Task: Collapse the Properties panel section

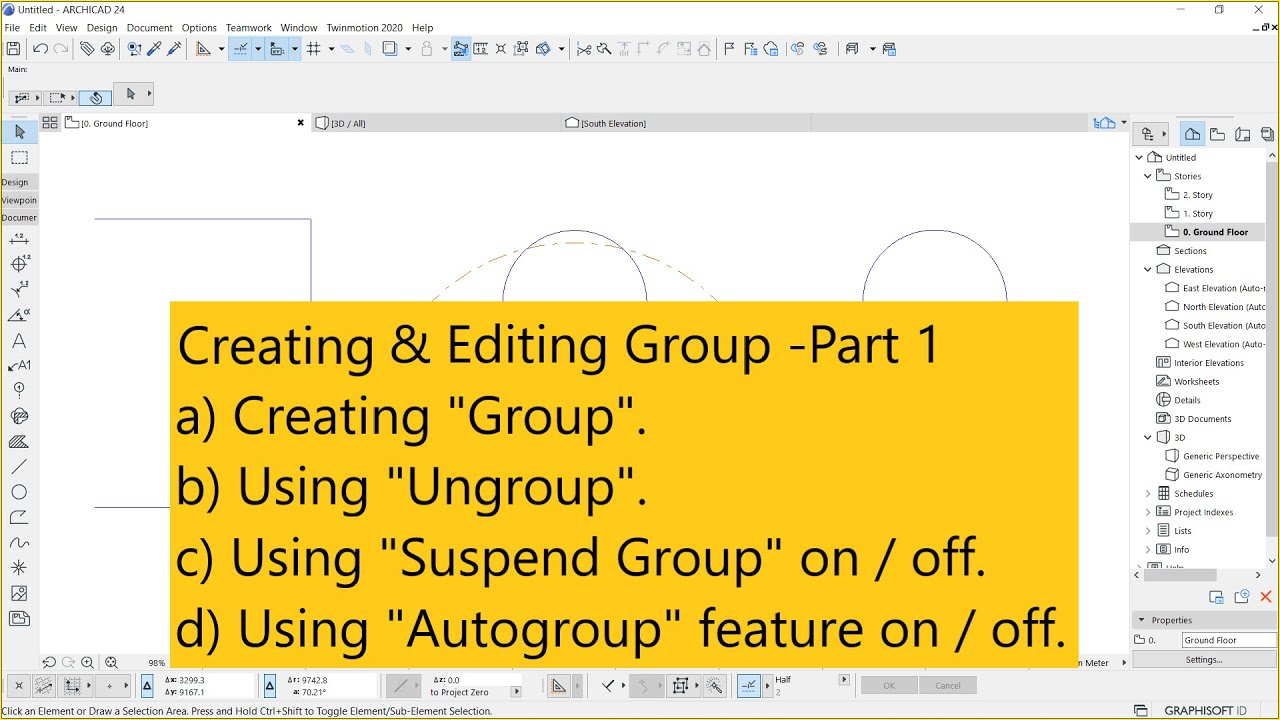Action: 1141,620
